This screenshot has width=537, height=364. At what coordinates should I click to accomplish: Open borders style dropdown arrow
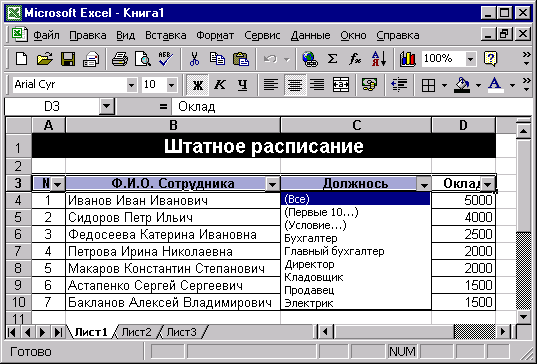444,85
